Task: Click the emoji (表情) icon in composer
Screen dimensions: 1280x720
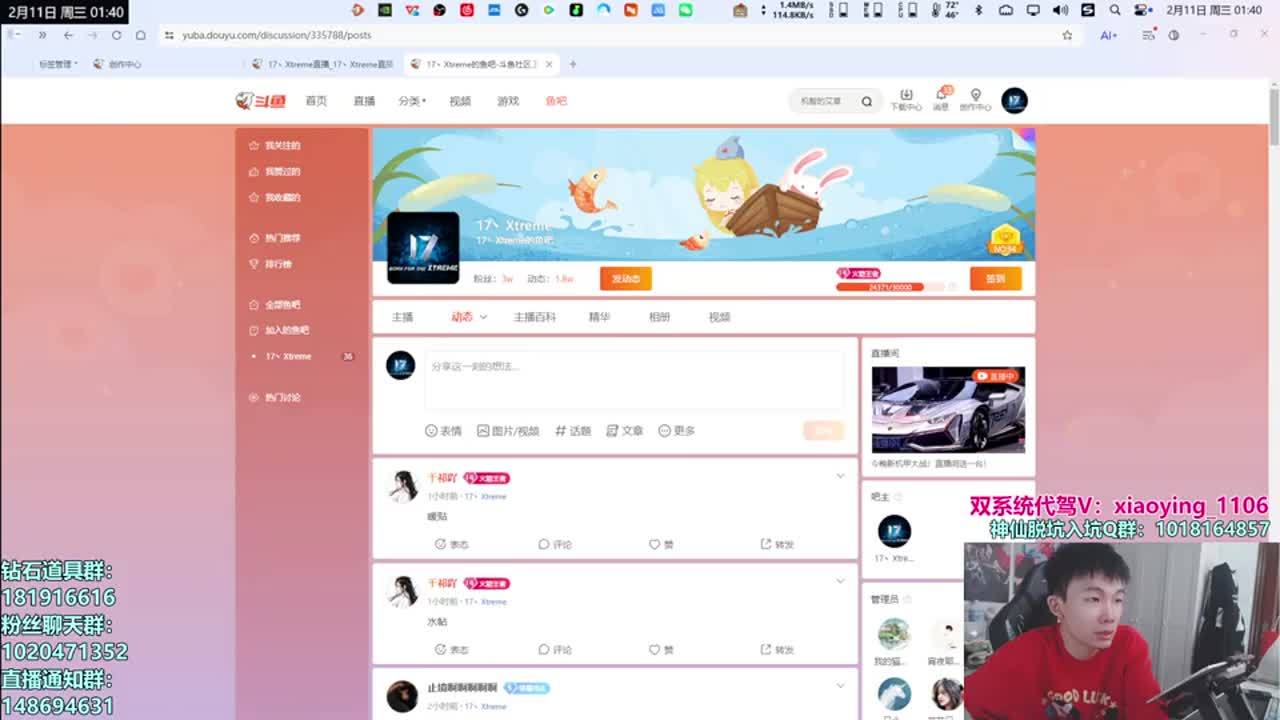Action: [x=432, y=431]
